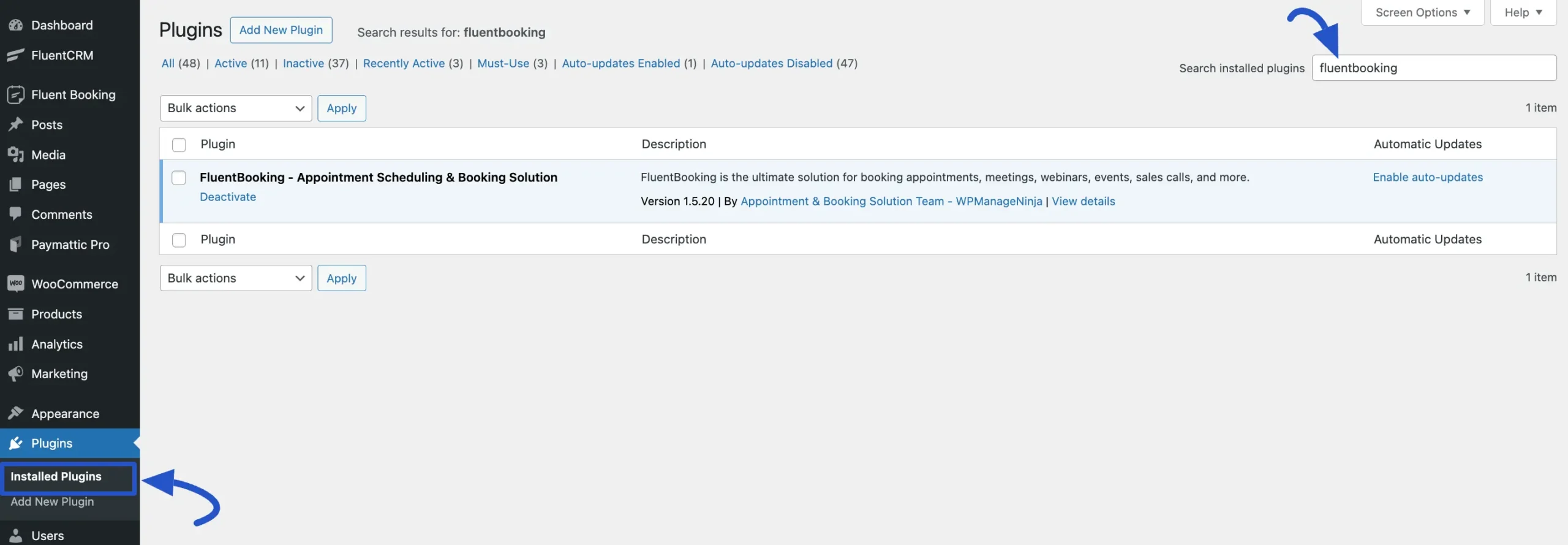Enable auto-updates for FluentBooking
The image size is (1568, 545).
[x=1428, y=177]
